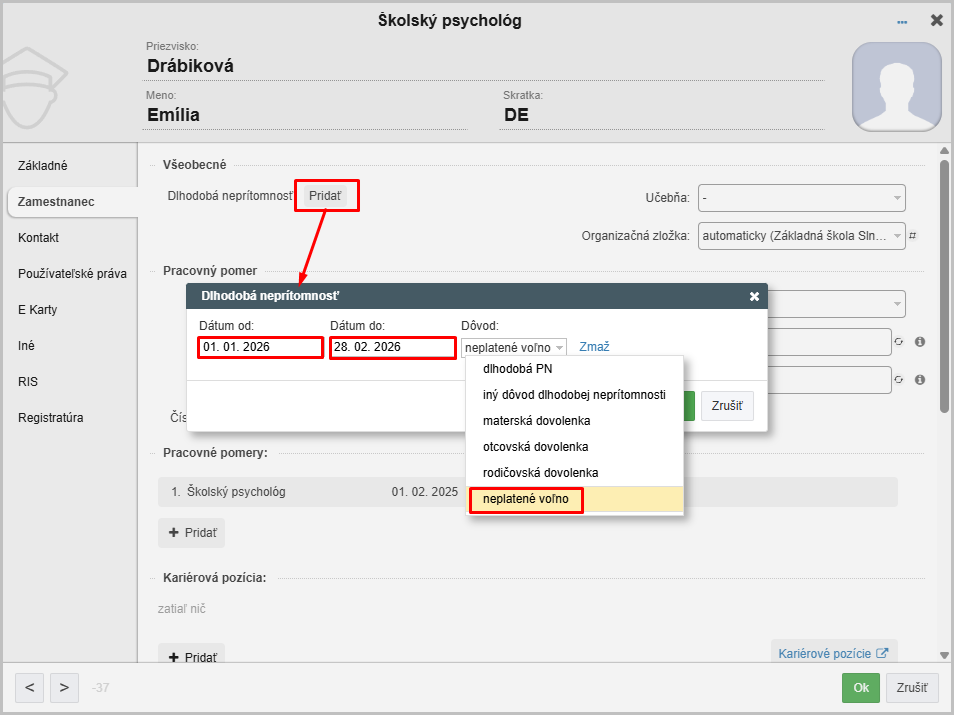This screenshot has width=954, height=715.
Task: Switch to the Kontakt tab
Action: point(39,238)
